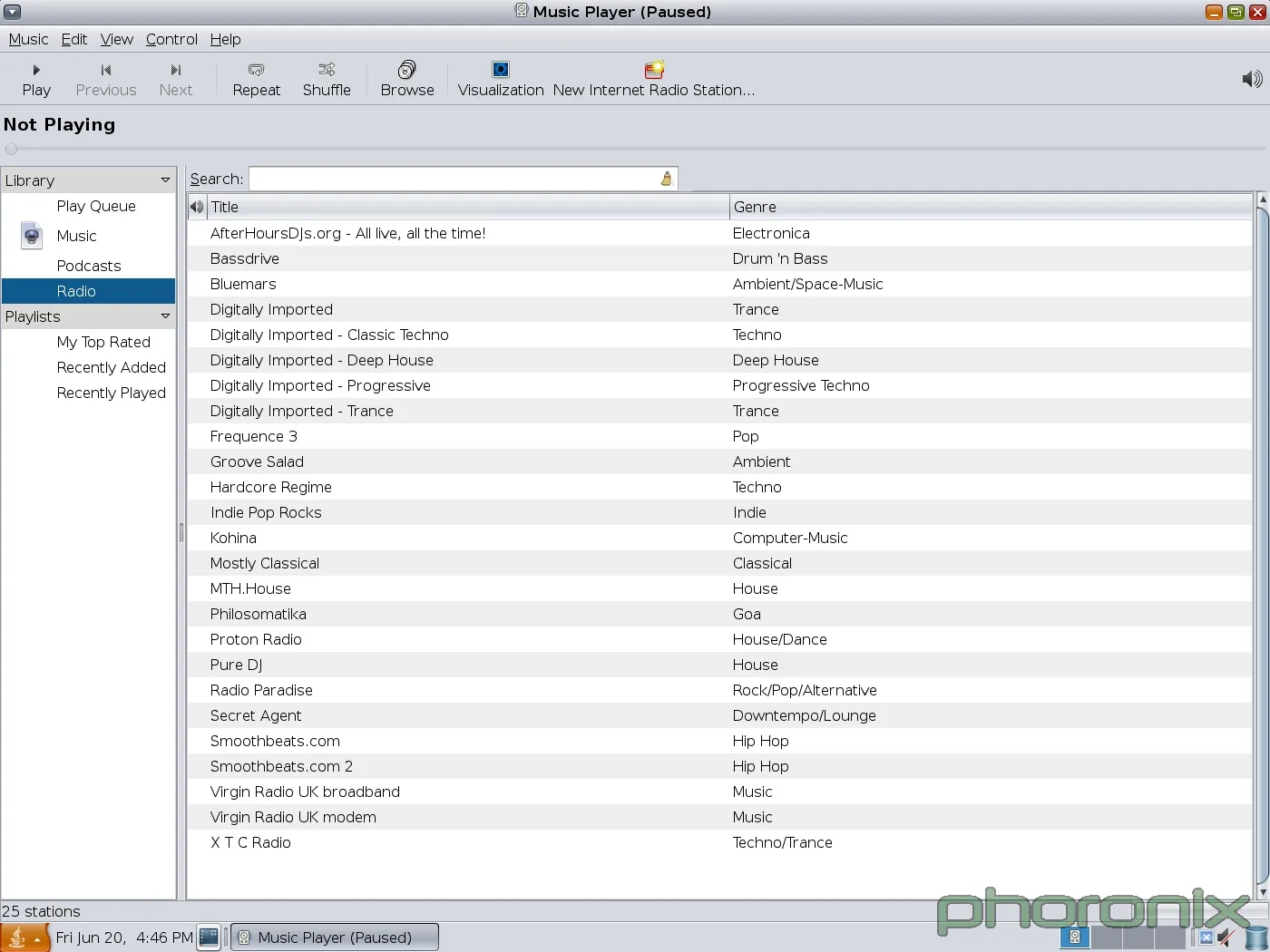Click the desktop switcher icon in taskbar
The height and width of the screenshot is (952, 1270).
pyautogui.click(x=209, y=937)
